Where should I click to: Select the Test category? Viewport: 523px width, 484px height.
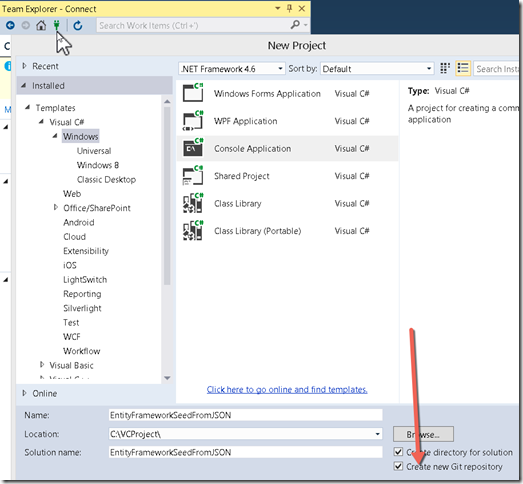(71, 323)
